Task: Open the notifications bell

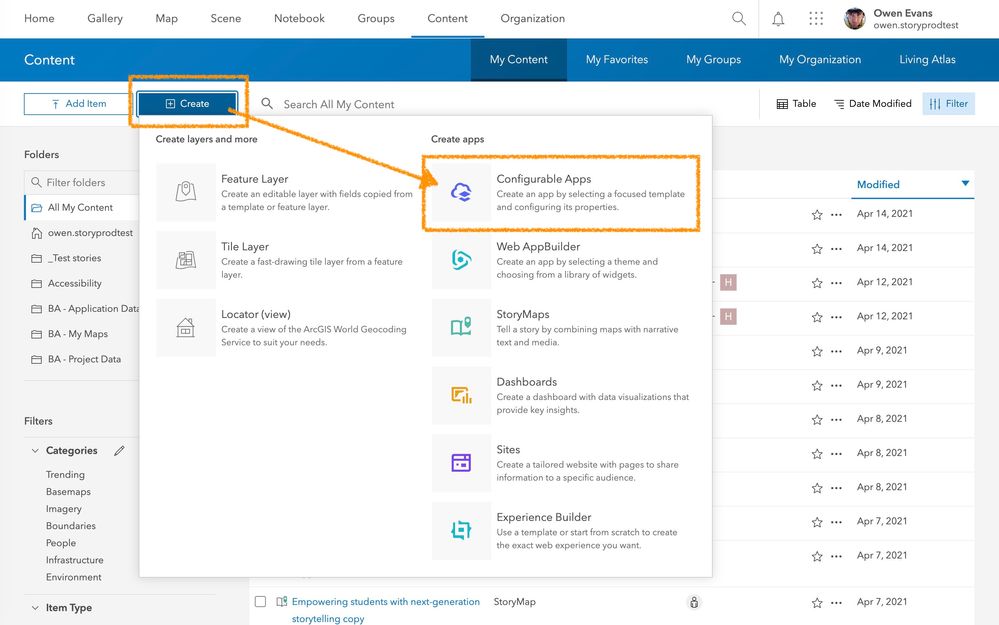Action: (x=778, y=18)
